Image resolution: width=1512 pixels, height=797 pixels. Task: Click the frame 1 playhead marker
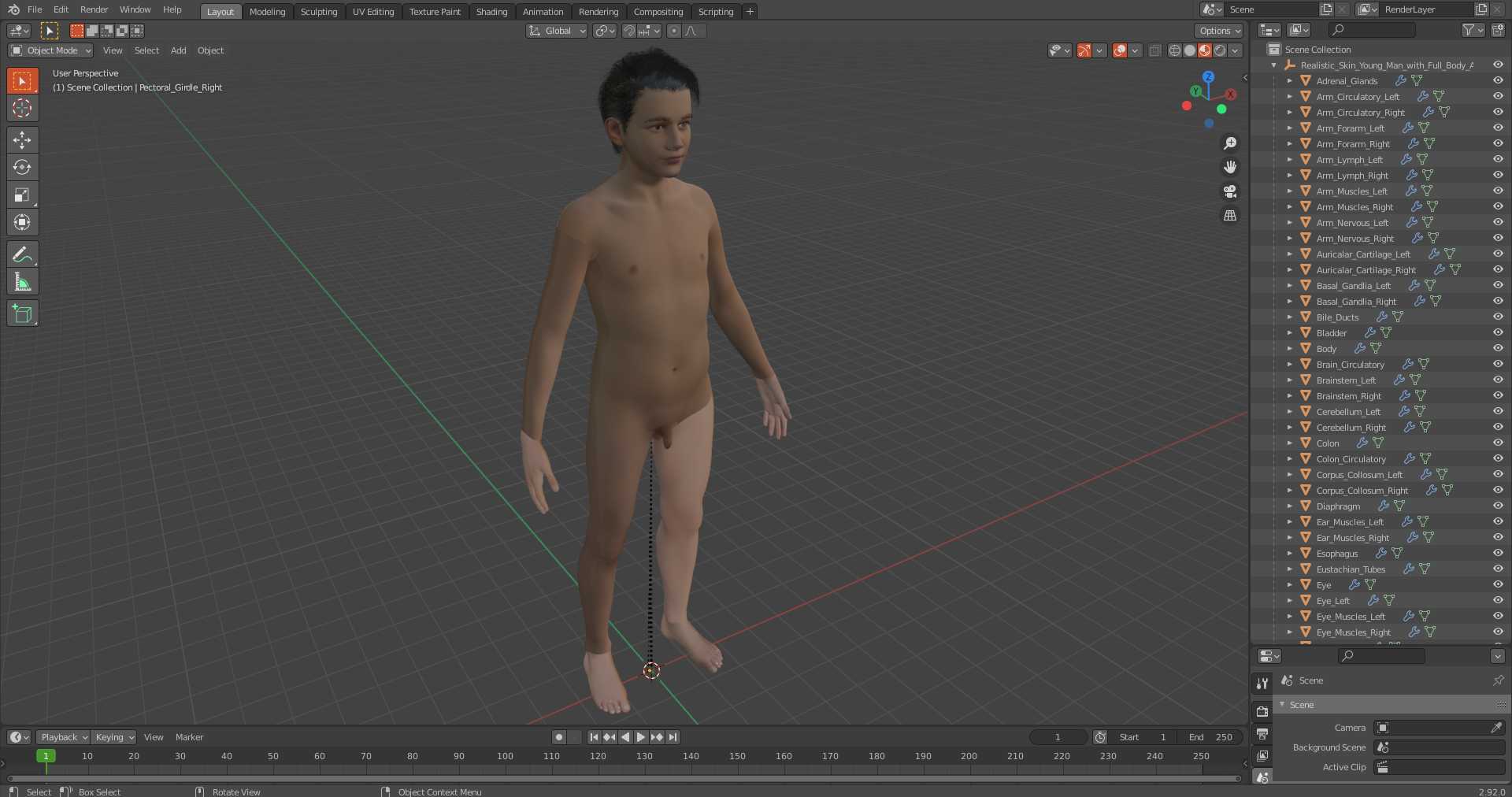tap(46, 755)
